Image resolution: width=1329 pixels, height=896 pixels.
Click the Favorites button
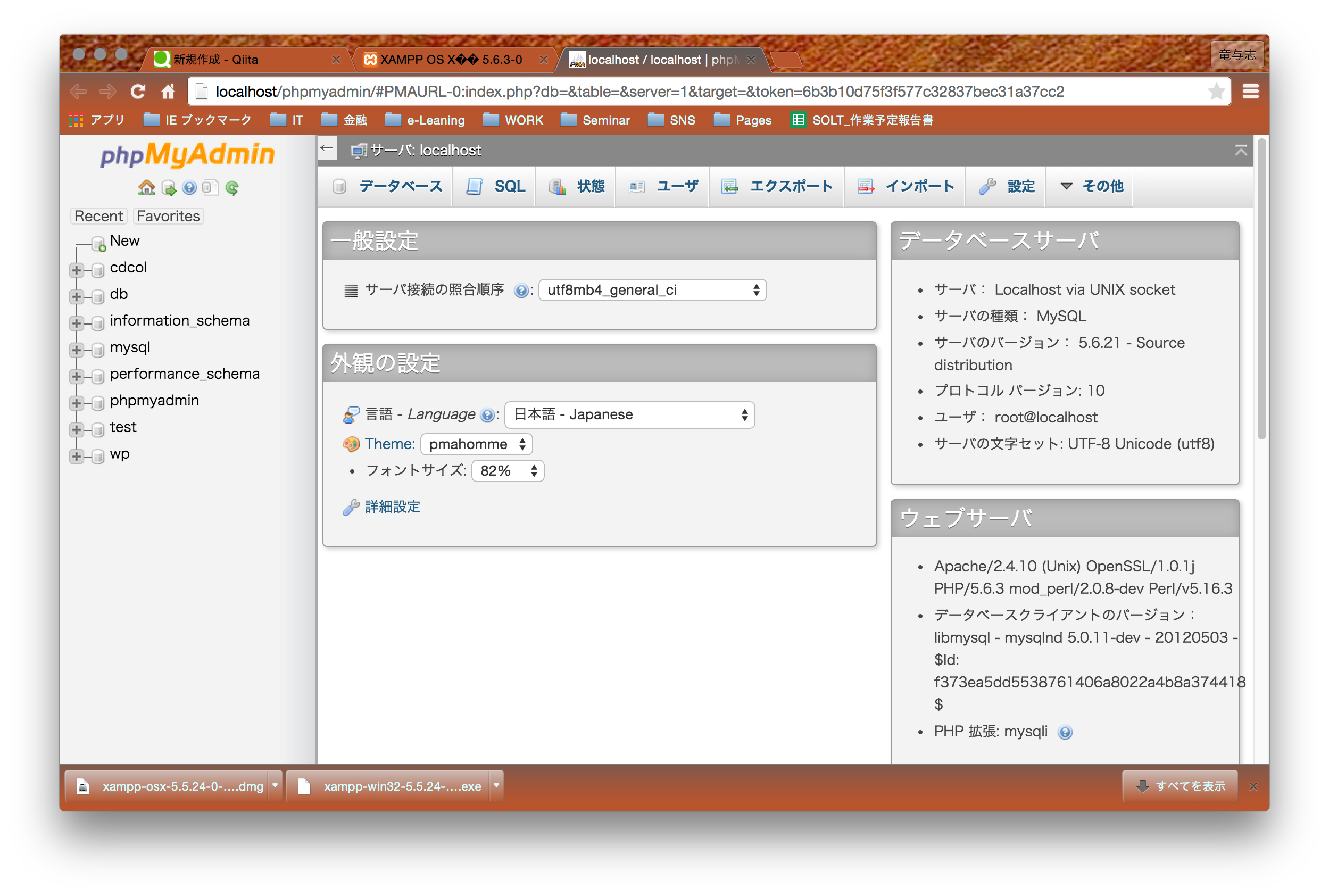pyautogui.click(x=168, y=216)
